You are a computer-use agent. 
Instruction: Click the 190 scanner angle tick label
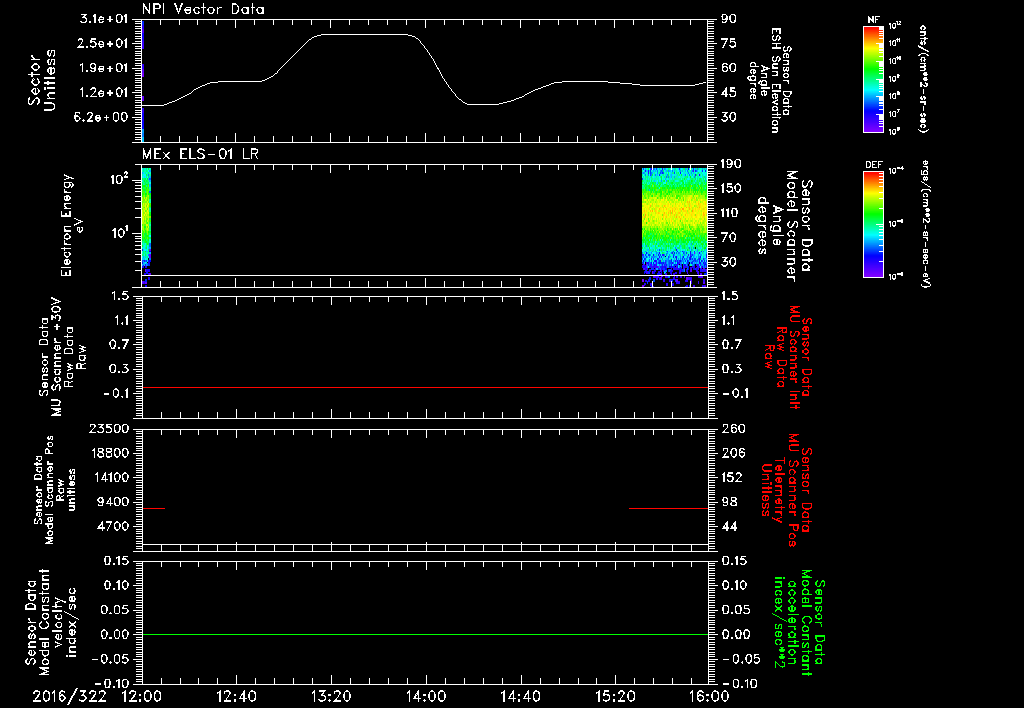click(731, 164)
